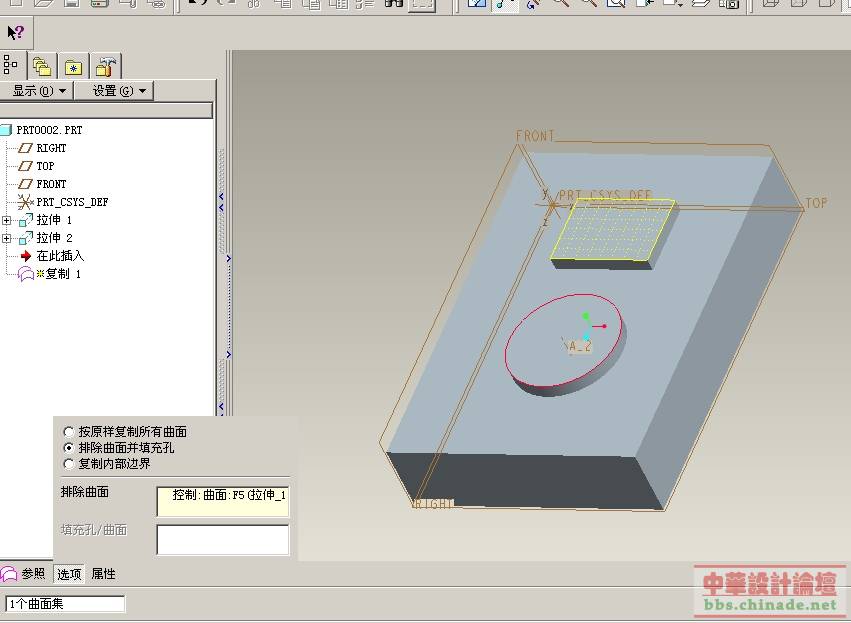This screenshot has height=623, width=851.
Task: Open the 显示 dropdown menu
Action: click(x=37, y=91)
